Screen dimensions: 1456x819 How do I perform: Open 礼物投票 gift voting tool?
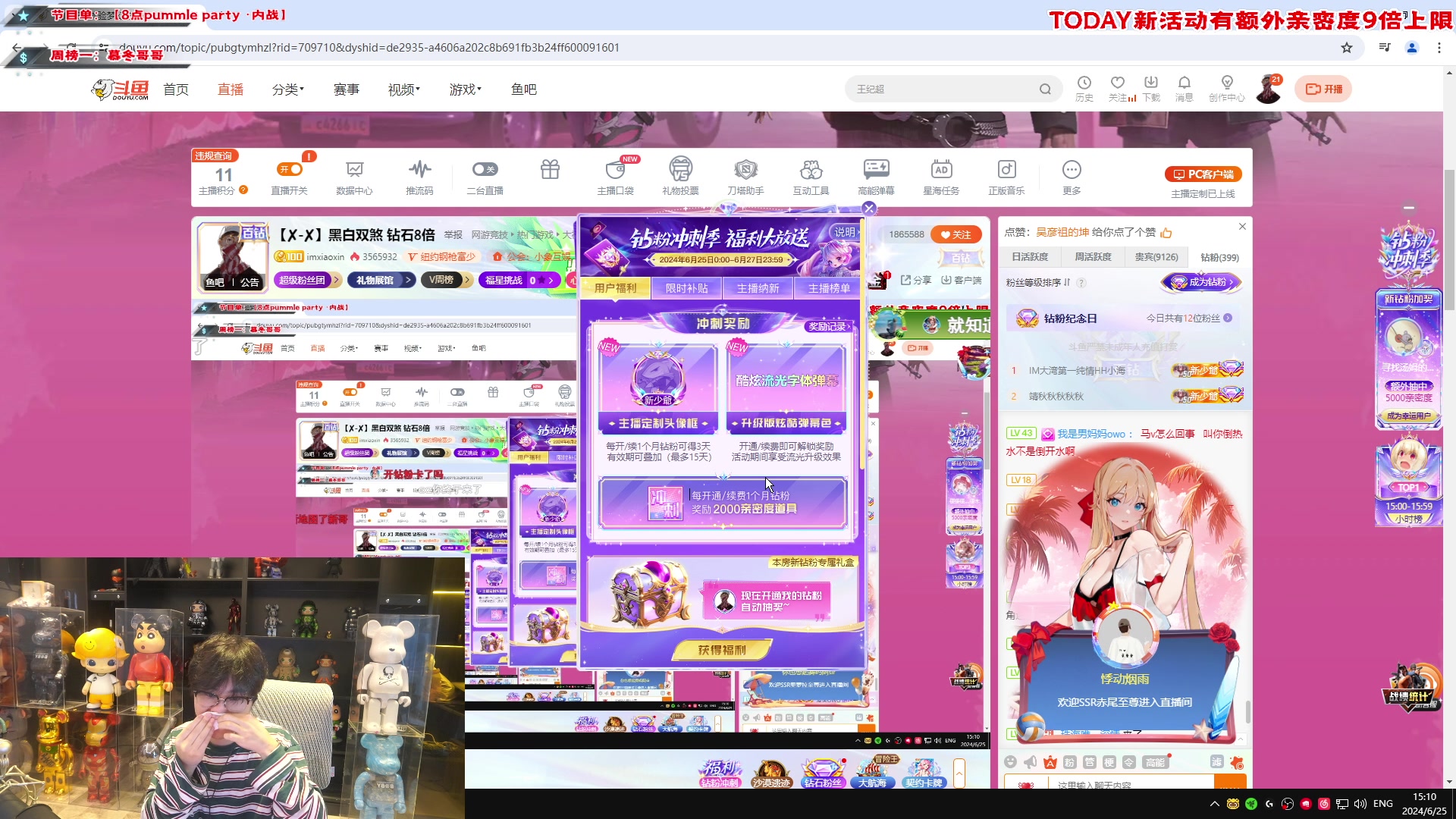(680, 176)
